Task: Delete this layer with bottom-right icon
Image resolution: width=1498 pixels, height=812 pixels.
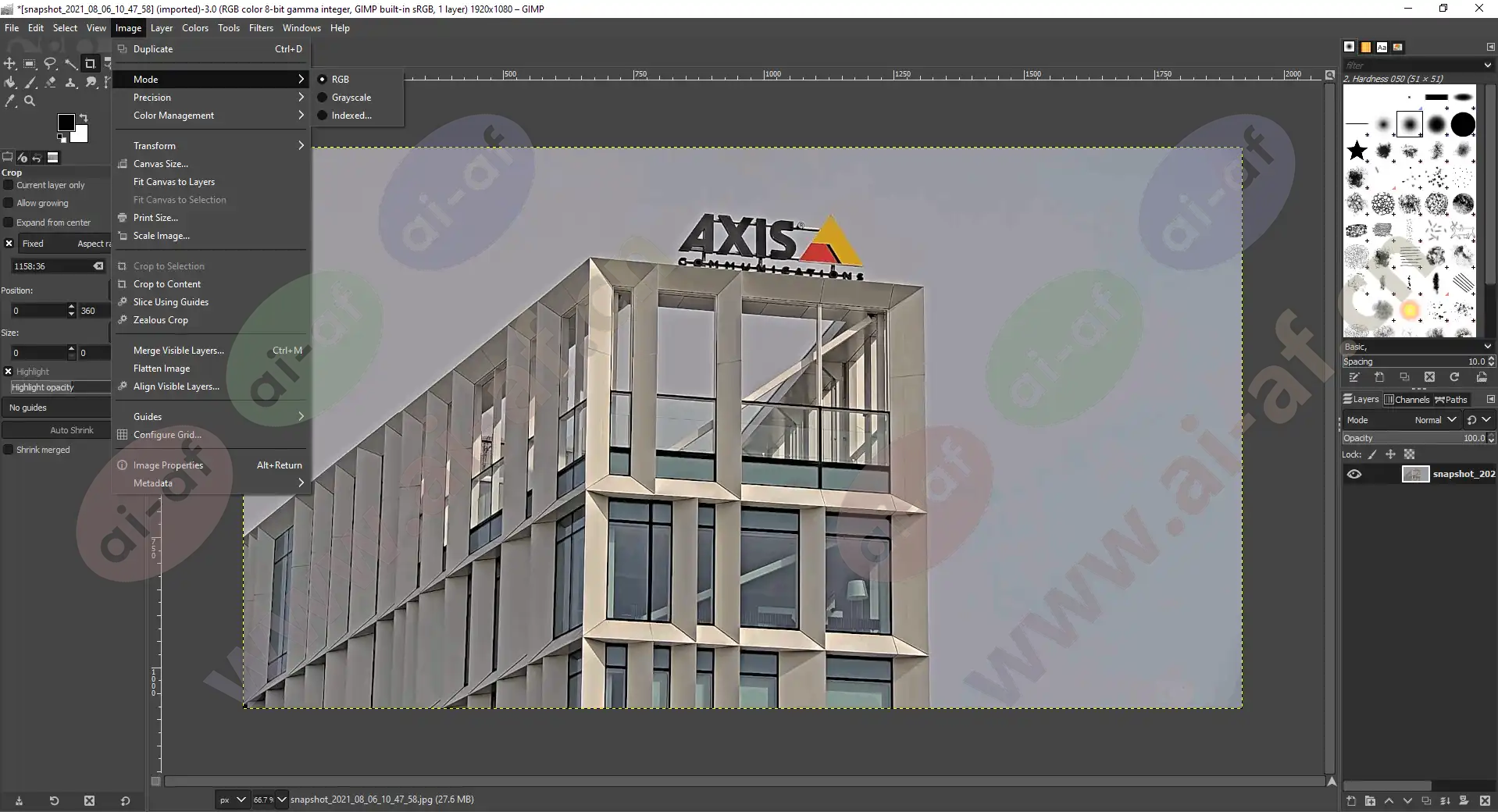Action: tap(1485, 800)
